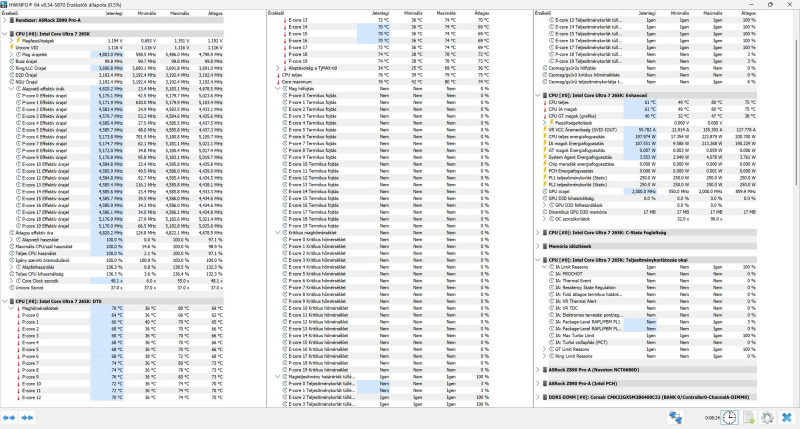
Task: Expand the Ring Limit Reasons group
Action: [544, 356]
